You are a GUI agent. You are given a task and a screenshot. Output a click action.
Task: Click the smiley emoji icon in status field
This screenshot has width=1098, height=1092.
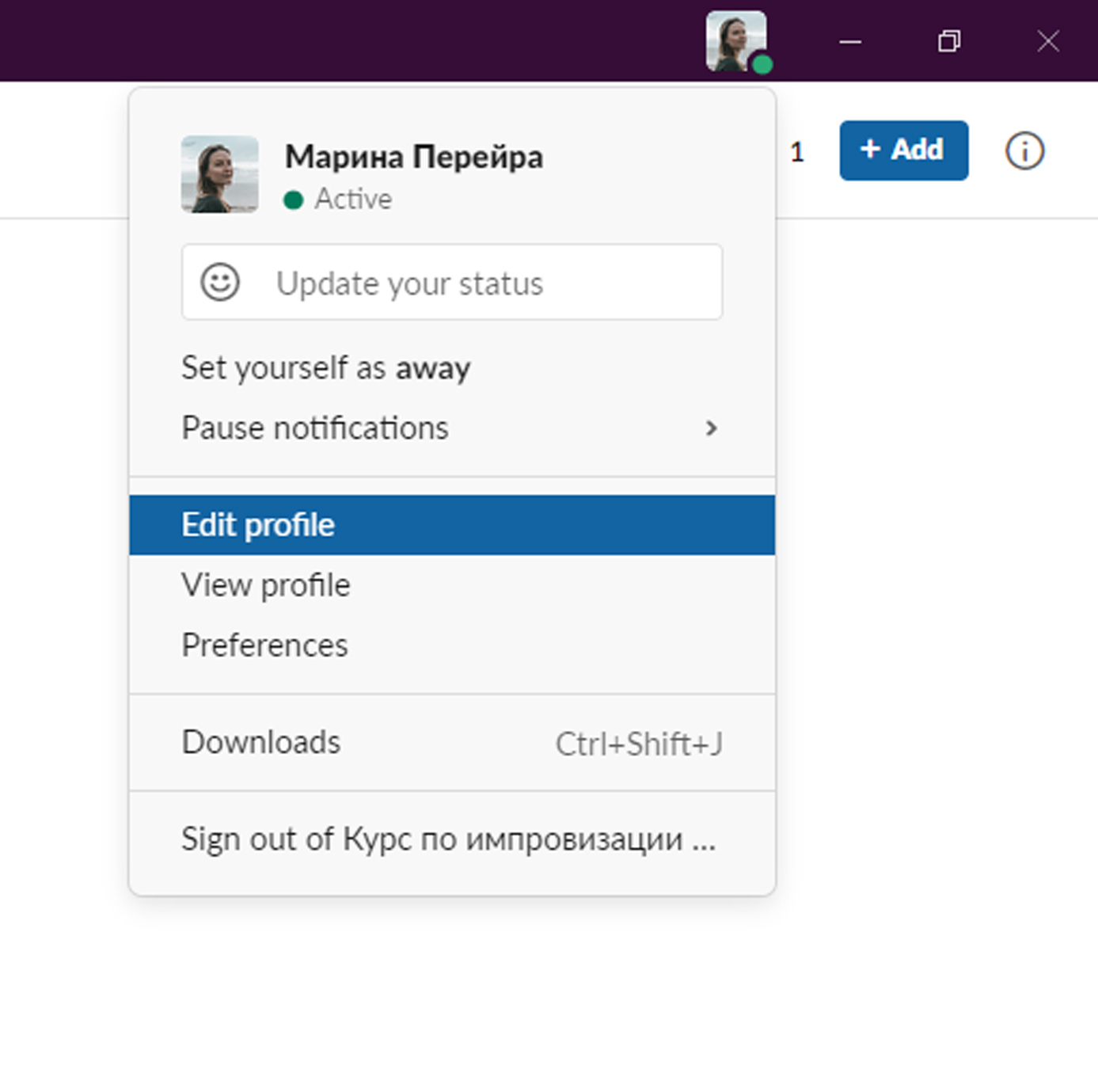point(220,283)
